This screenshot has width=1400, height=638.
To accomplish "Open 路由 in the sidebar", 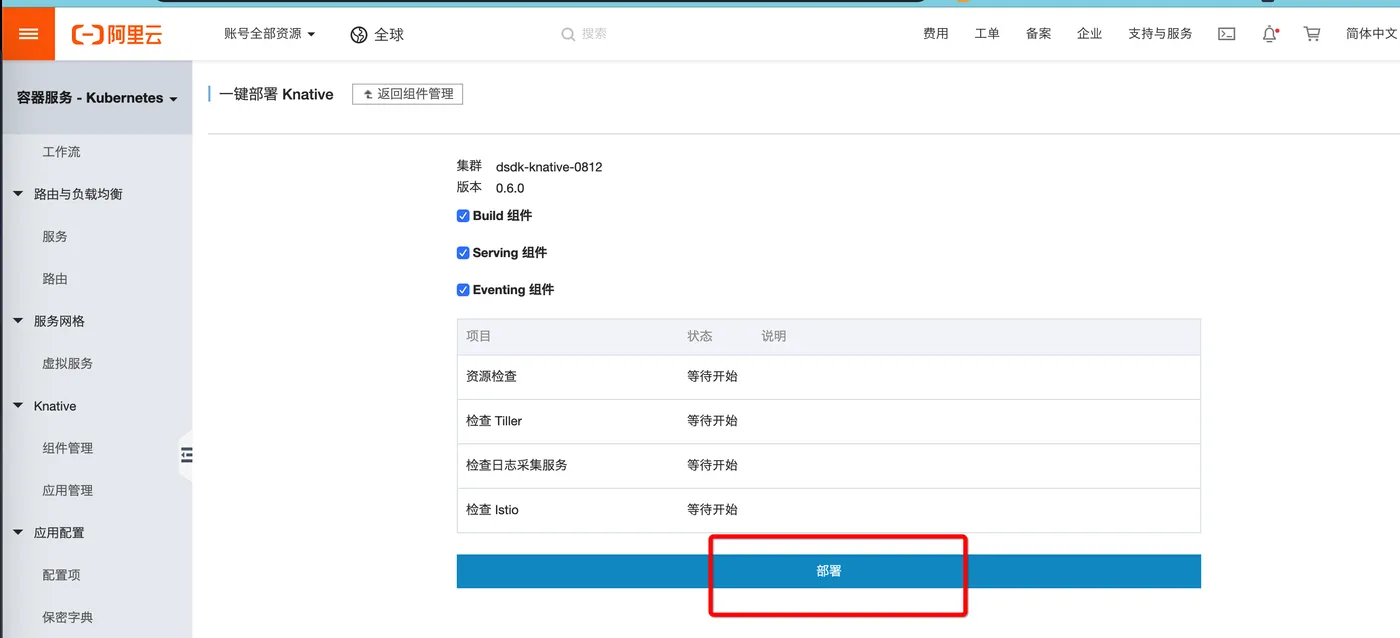I will point(55,279).
